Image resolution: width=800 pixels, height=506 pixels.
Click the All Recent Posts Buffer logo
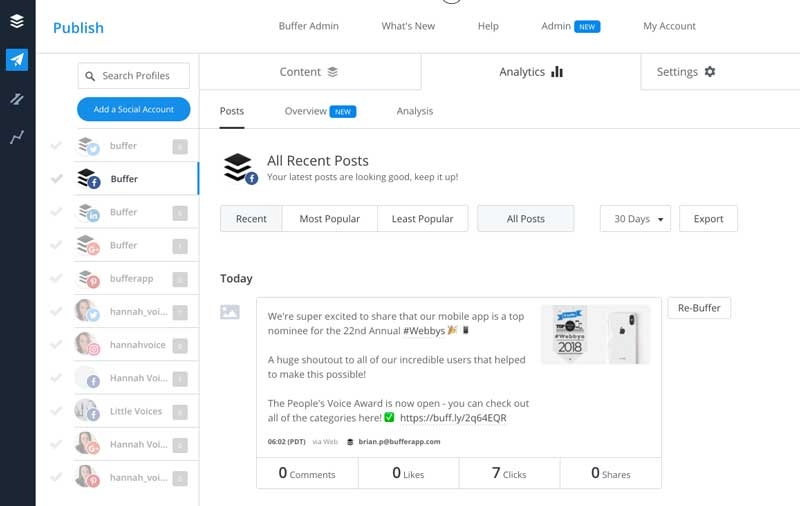point(240,168)
